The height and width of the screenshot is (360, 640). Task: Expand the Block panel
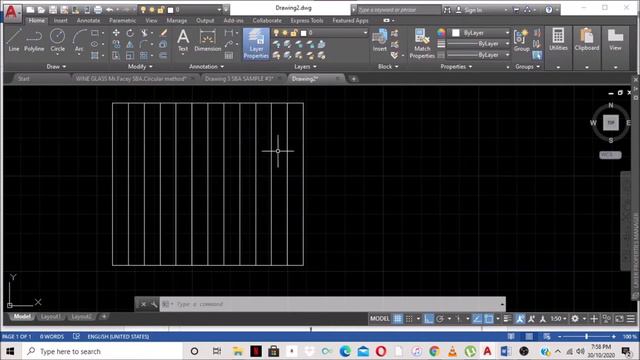(388, 67)
